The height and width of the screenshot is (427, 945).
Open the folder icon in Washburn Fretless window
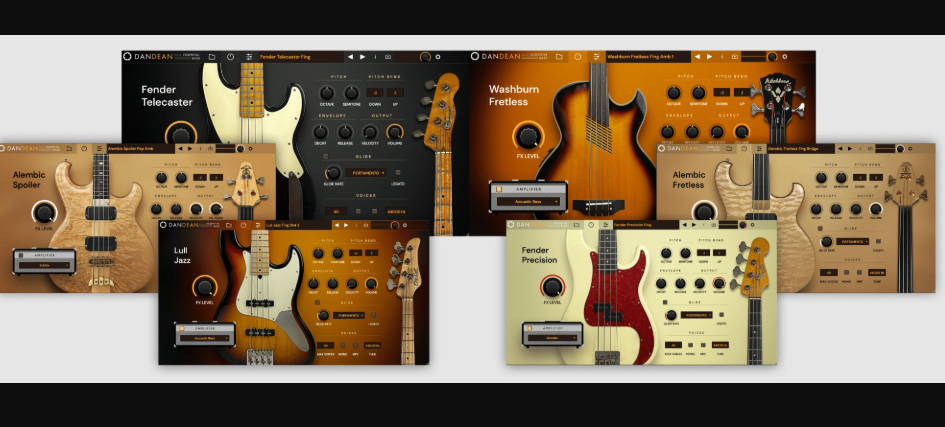tap(559, 57)
